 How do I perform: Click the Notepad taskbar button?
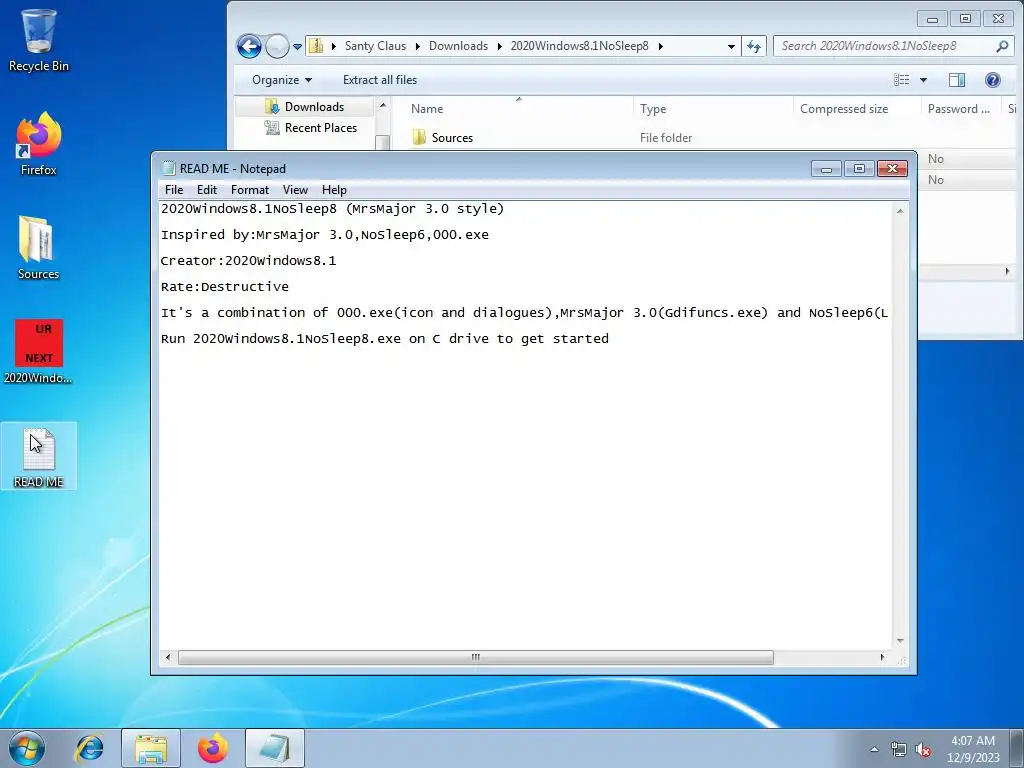coord(275,748)
